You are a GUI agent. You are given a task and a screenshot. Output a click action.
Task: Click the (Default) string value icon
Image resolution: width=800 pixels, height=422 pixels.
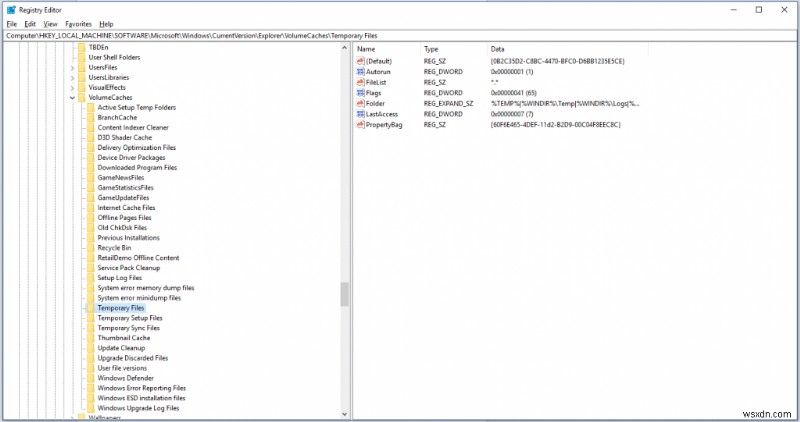pyautogui.click(x=361, y=61)
